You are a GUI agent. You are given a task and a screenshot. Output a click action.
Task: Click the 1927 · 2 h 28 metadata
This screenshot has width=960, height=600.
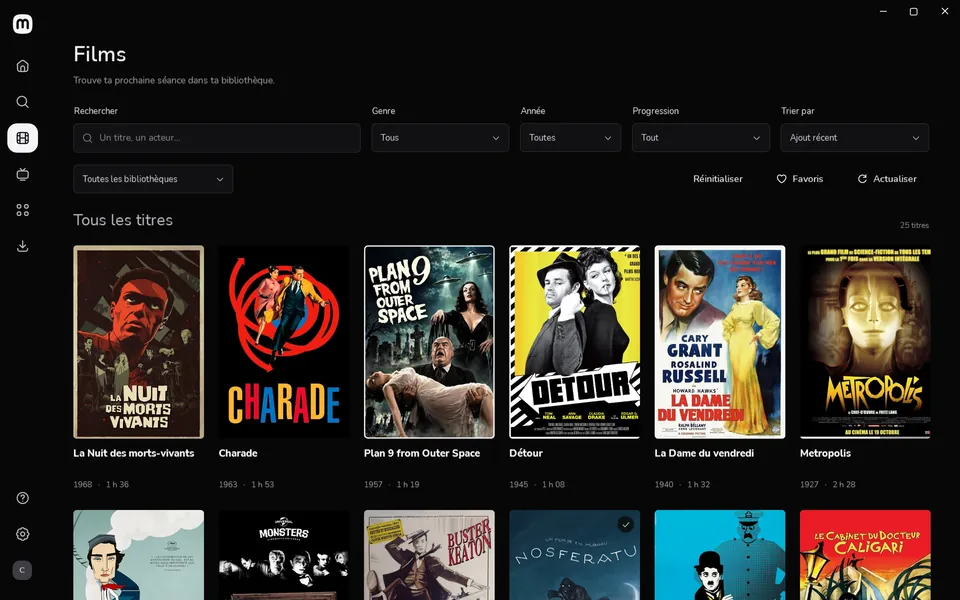pyautogui.click(x=828, y=484)
